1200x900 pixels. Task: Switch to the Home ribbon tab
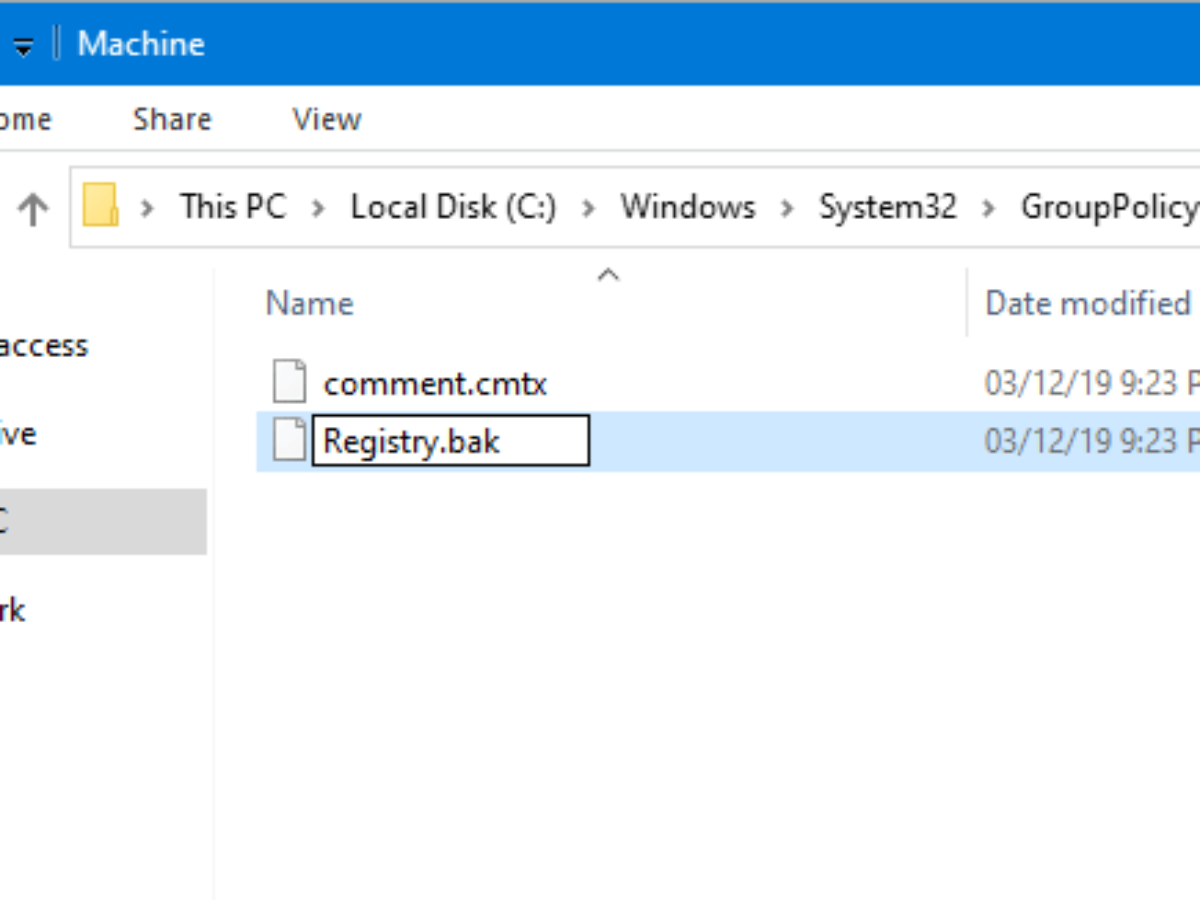tap(25, 120)
